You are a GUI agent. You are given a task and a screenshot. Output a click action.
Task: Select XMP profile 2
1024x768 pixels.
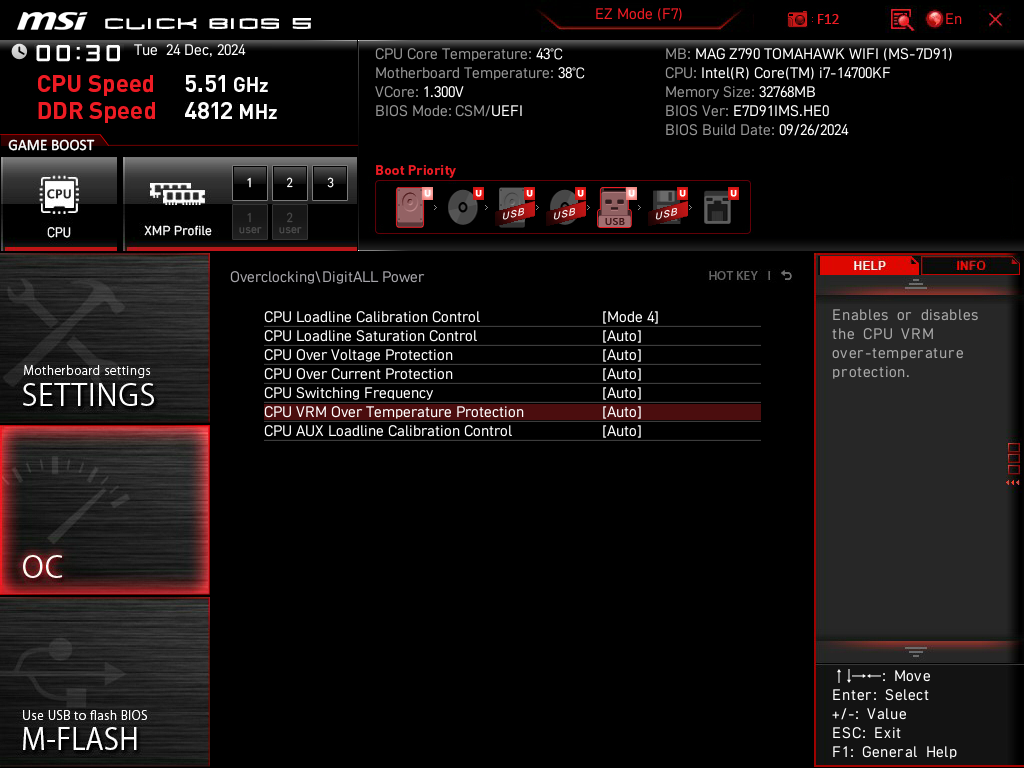coord(289,183)
